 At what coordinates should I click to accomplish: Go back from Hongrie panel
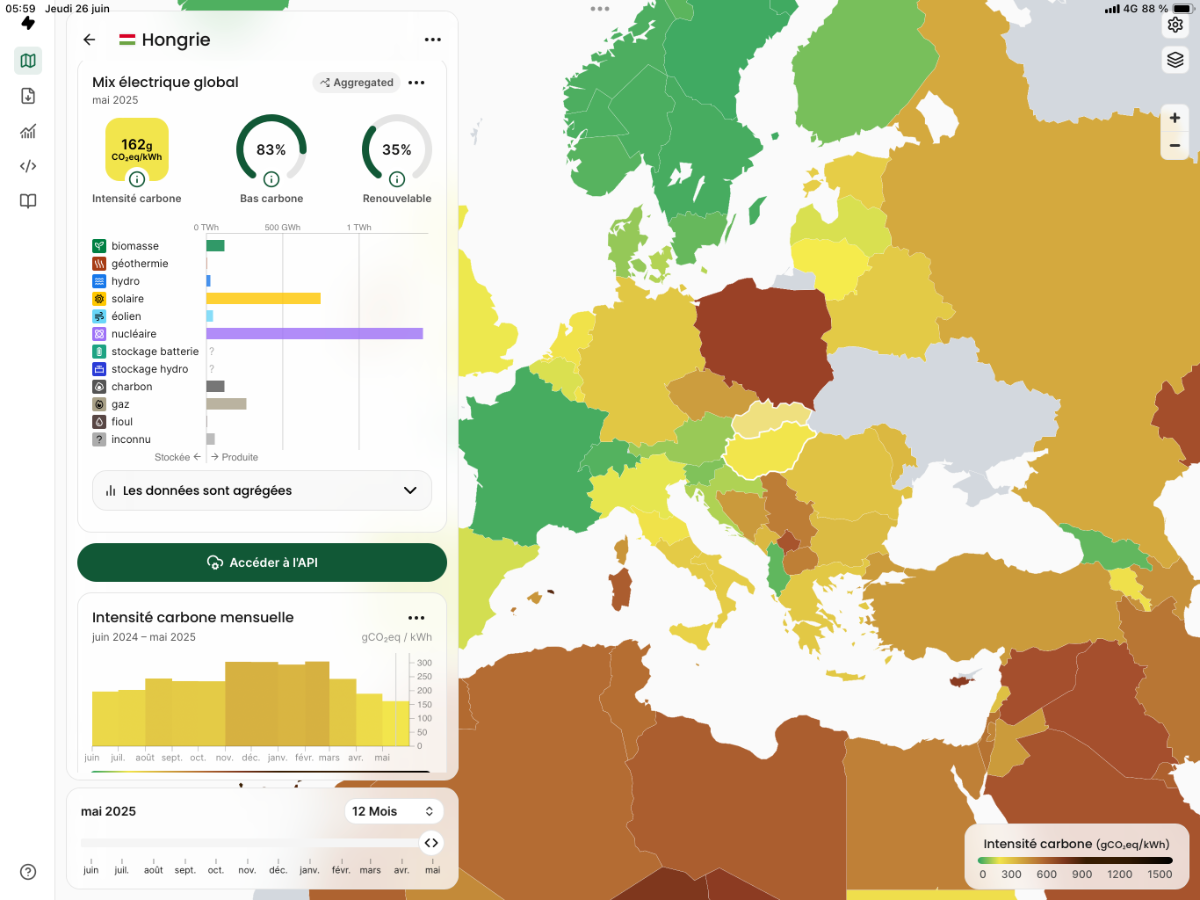point(90,40)
